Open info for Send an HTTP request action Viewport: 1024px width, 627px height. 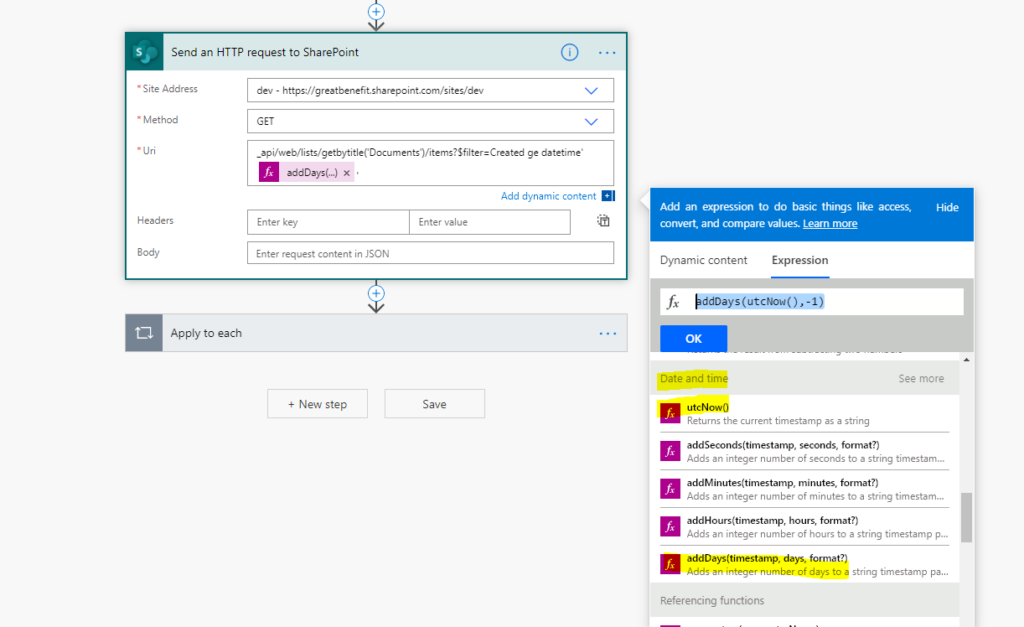pyautogui.click(x=569, y=52)
